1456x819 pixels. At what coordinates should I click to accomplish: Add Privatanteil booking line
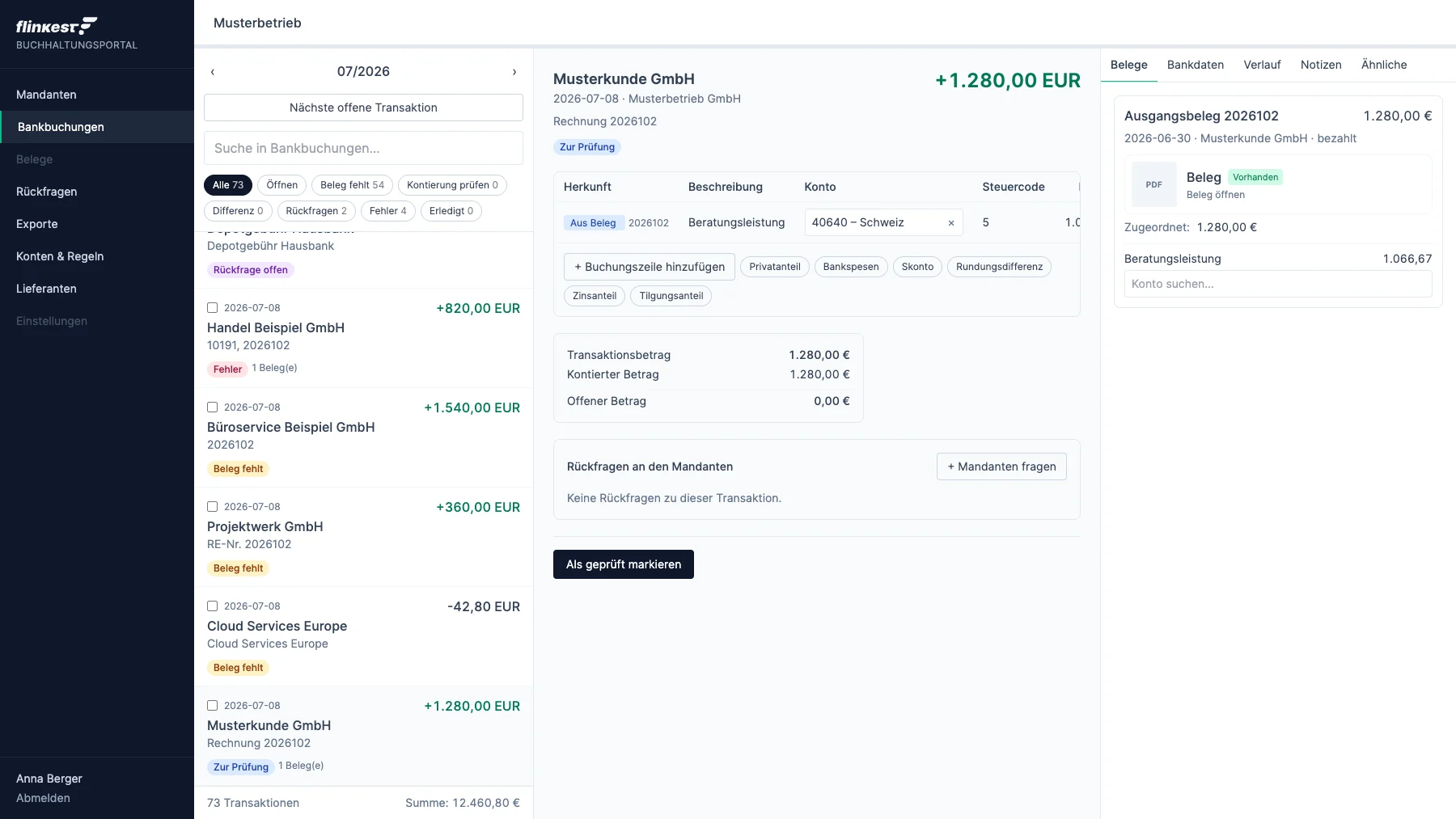click(775, 267)
